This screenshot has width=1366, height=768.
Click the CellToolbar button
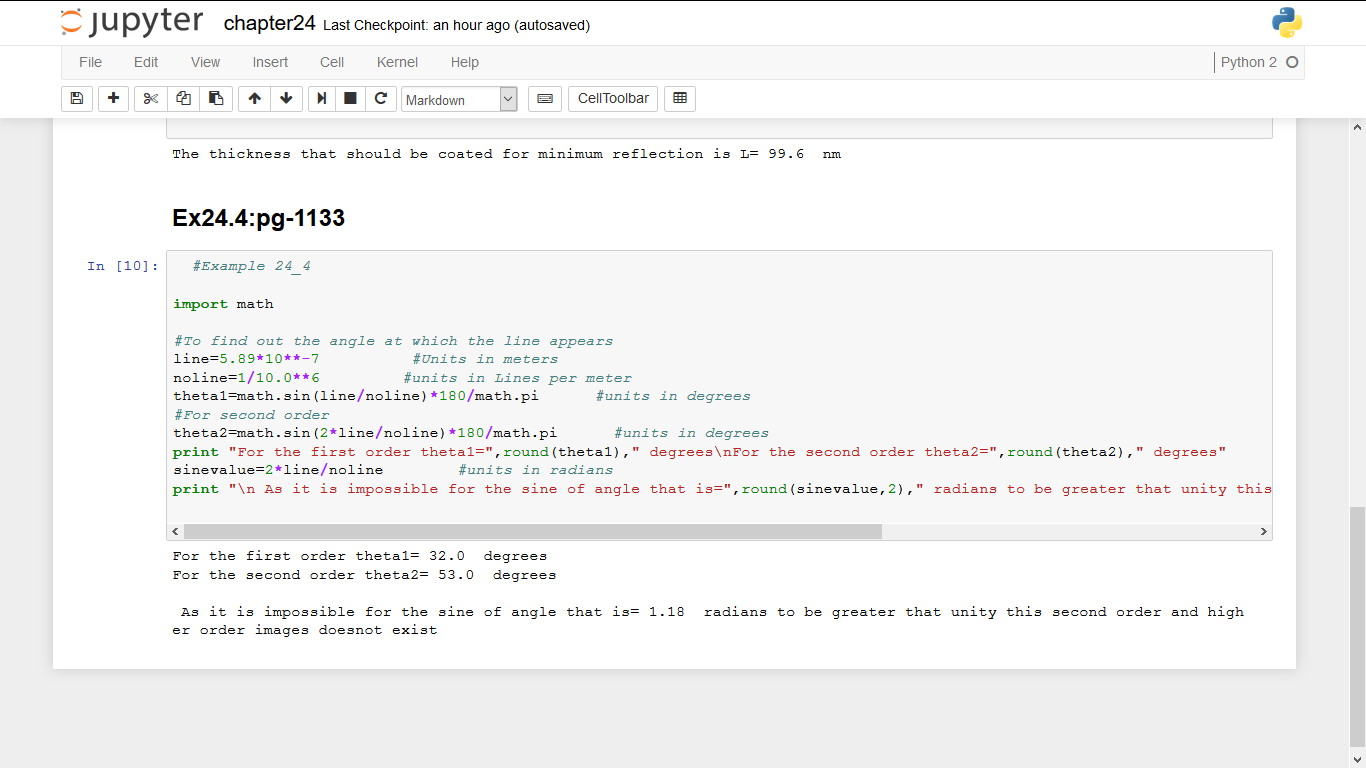point(613,98)
